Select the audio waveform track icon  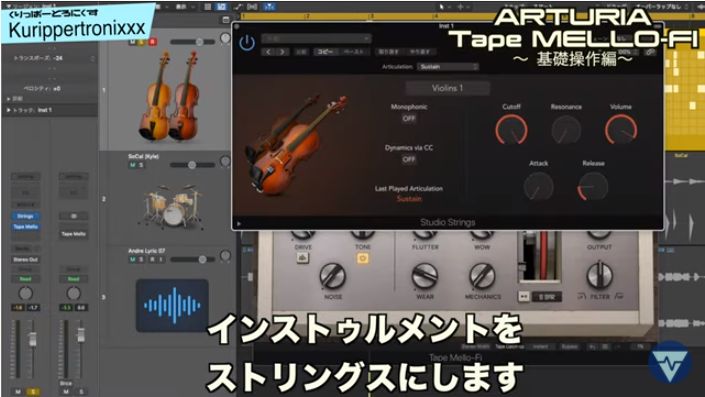[x=172, y=306]
